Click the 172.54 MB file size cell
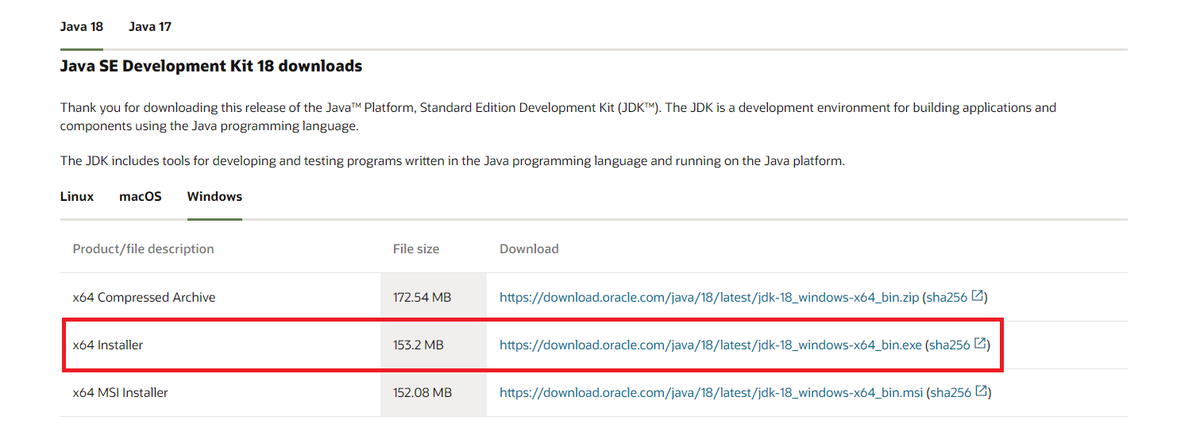 pyautogui.click(x=434, y=297)
